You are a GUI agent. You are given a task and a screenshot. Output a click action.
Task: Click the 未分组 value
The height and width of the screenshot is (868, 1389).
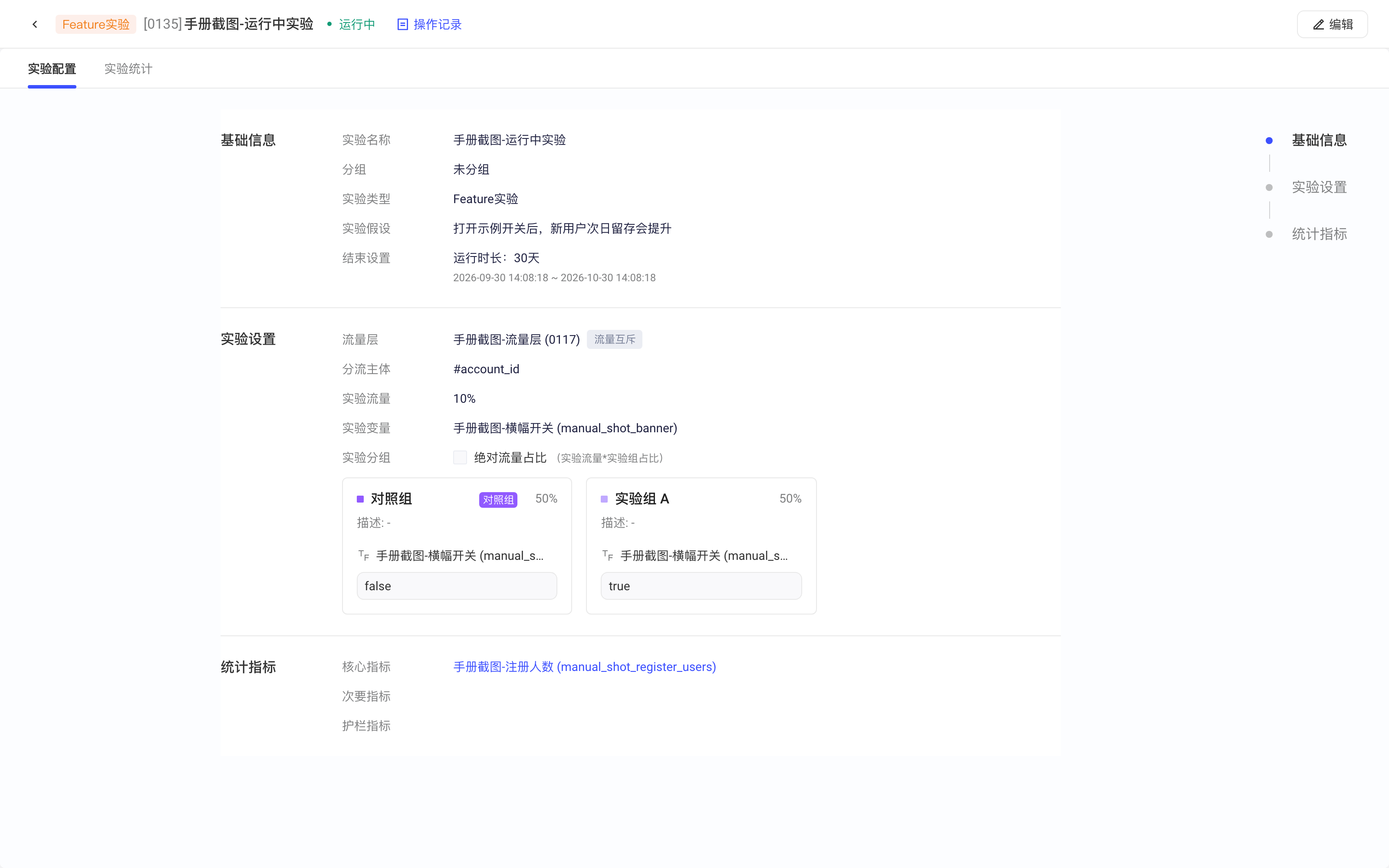471,169
